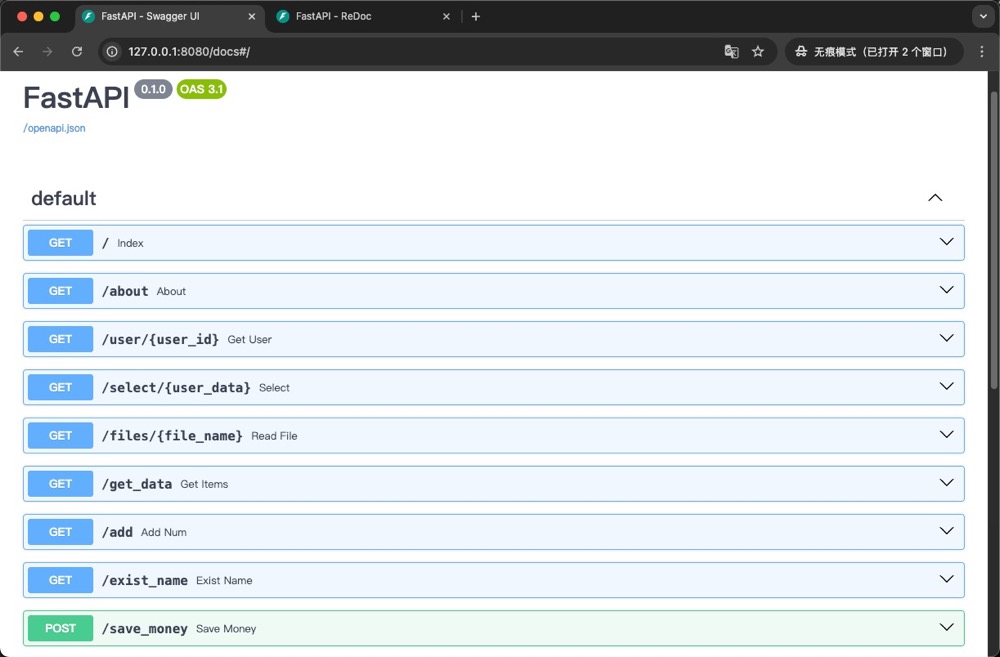This screenshot has width=1000, height=657.
Task: Click the page reload icon
Action: point(77,51)
